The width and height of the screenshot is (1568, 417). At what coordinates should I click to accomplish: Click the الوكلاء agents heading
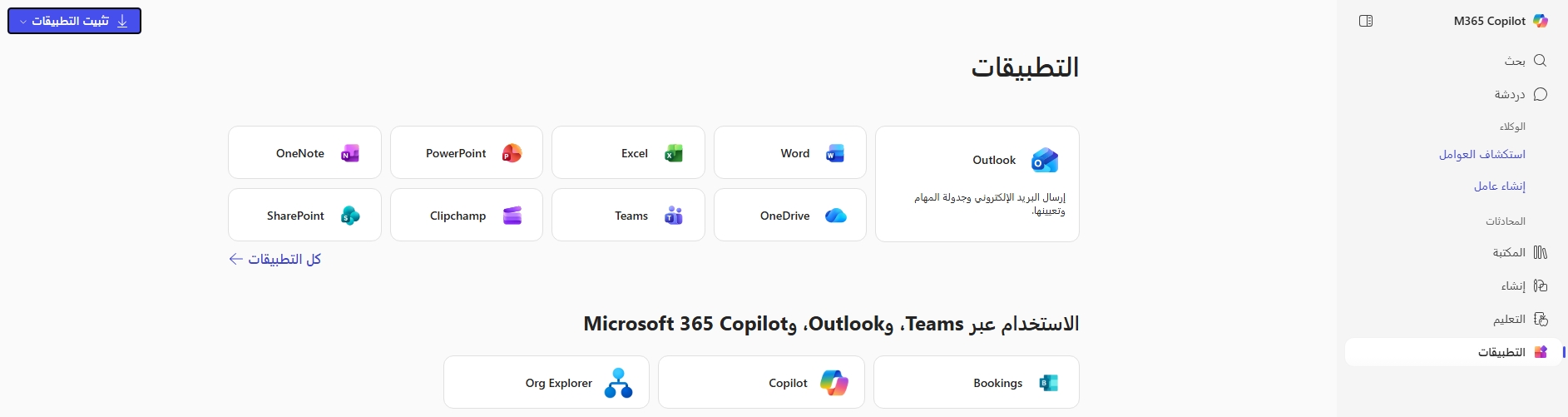pos(1512,127)
